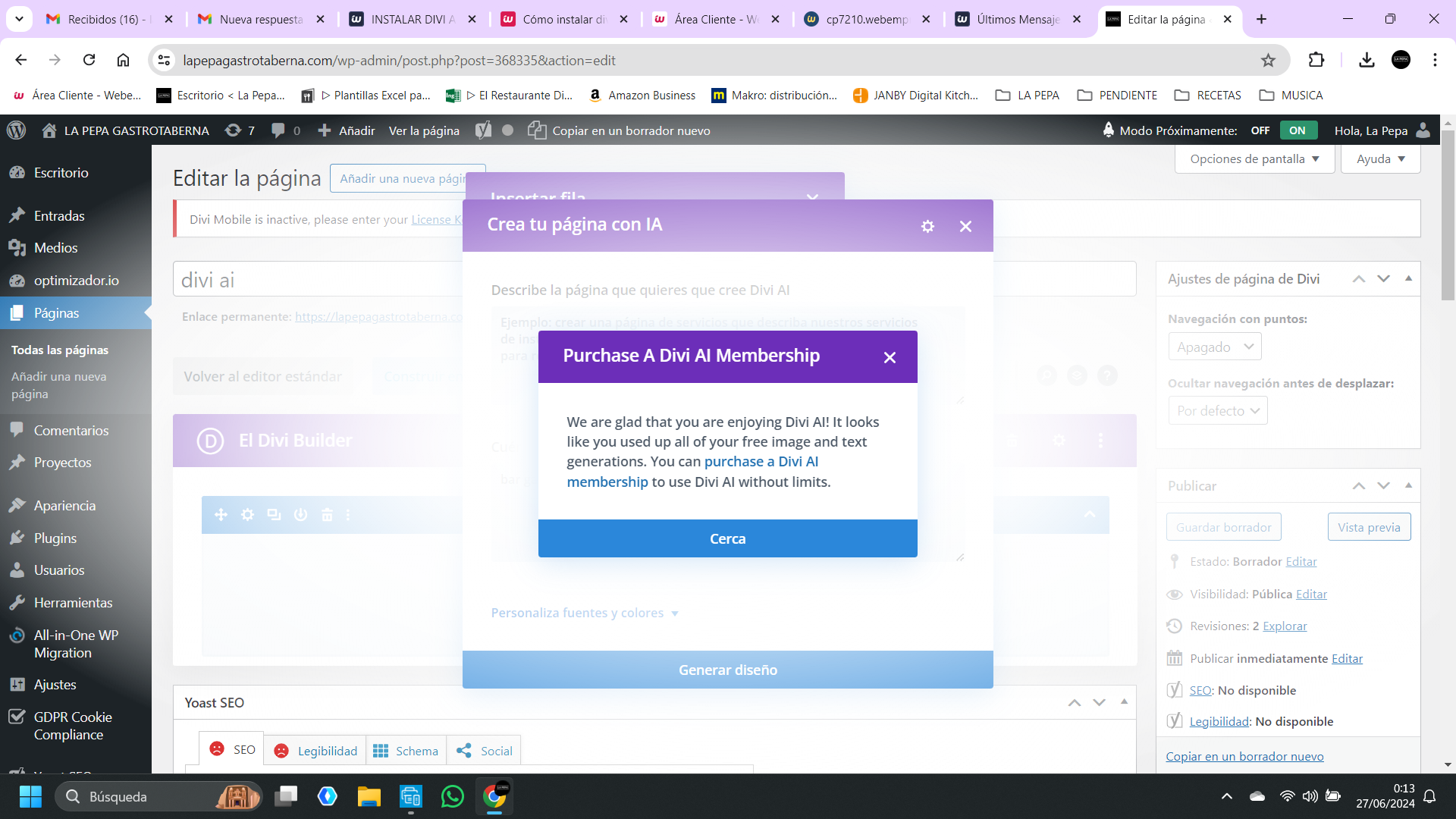Switch to the Legibilidad tab
Viewport: 1456px width, 819px height.
point(315,751)
